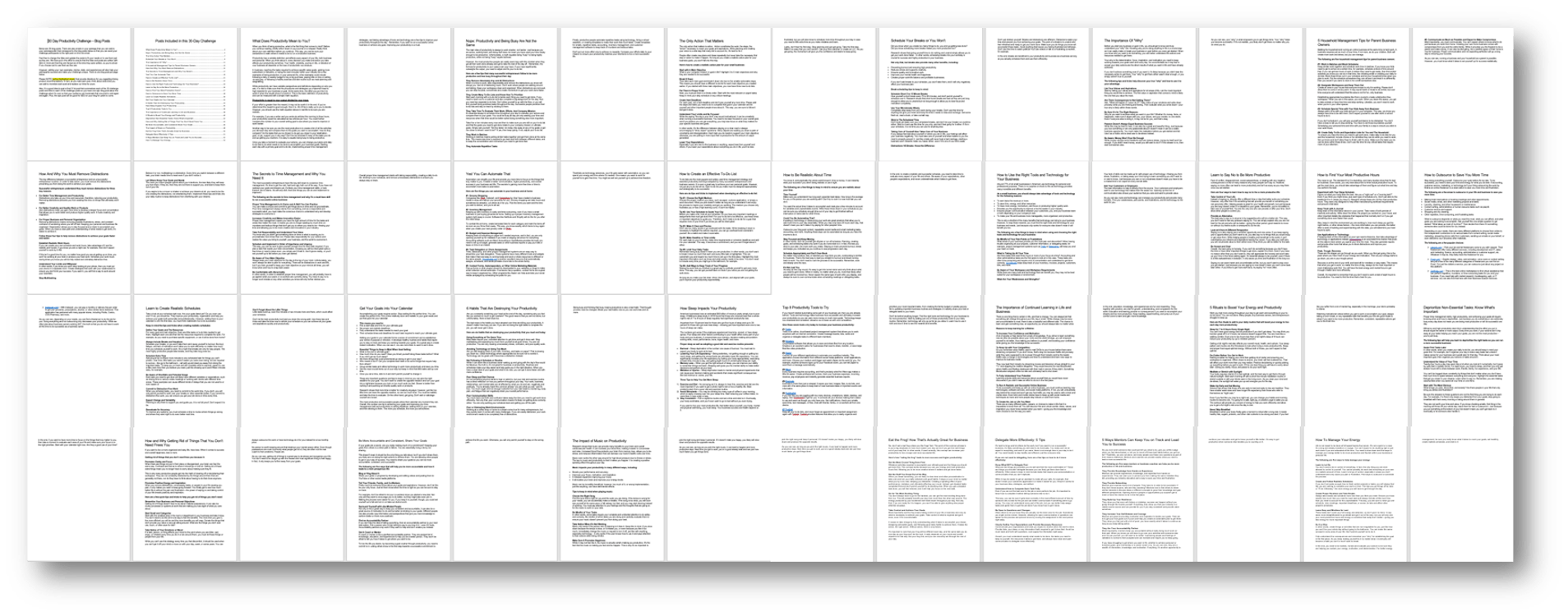Select the 'Learn to Create Realistic Schedules' page

point(185,361)
